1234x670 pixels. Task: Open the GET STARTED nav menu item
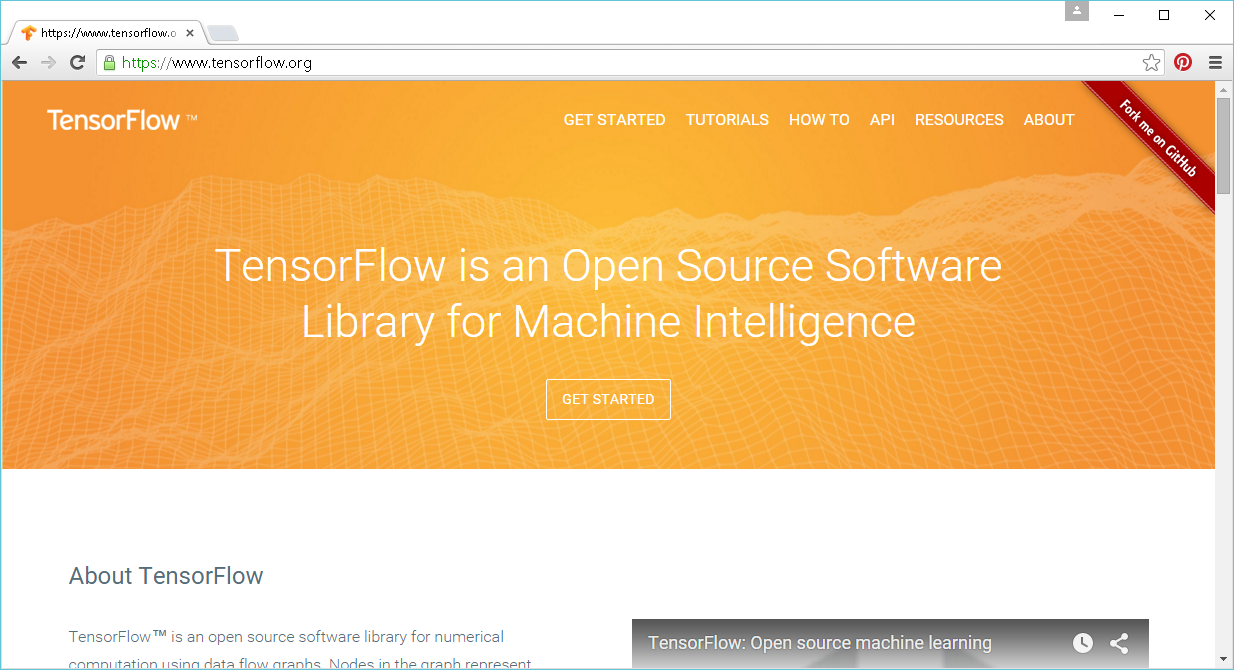point(614,120)
